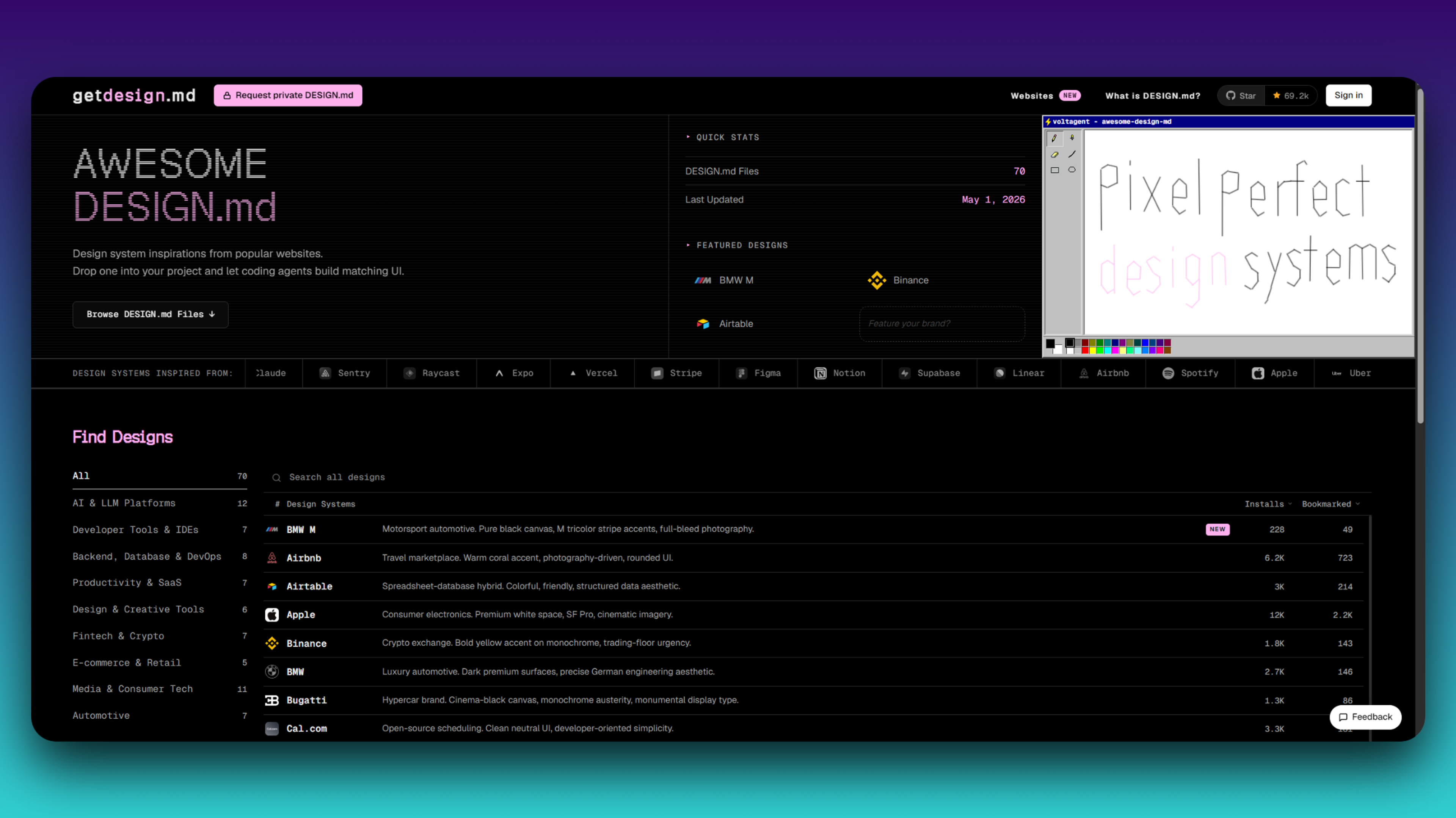The width and height of the screenshot is (1456, 818).
Task: Open the 69.2k star count link
Action: pos(1290,96)
